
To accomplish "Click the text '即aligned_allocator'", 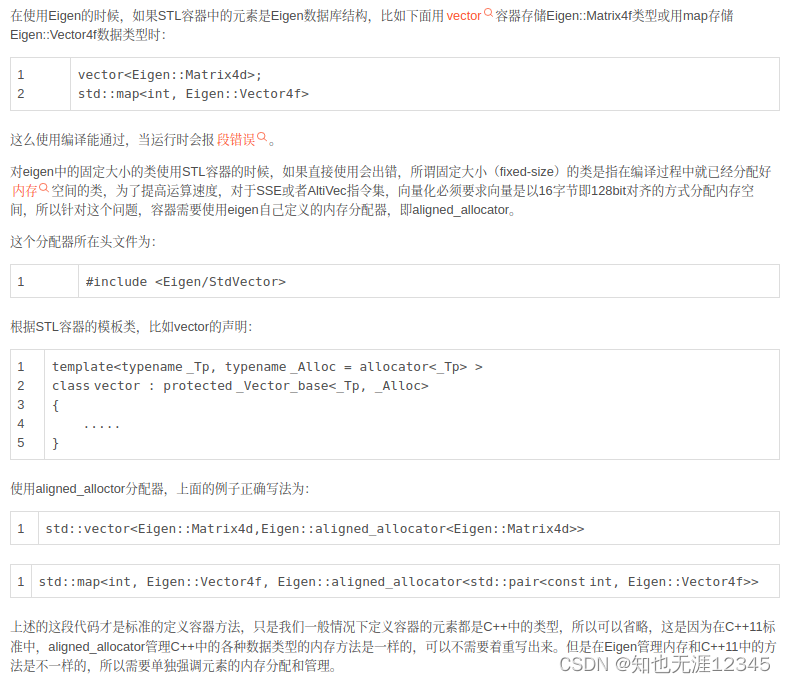I will pos(454,210).
